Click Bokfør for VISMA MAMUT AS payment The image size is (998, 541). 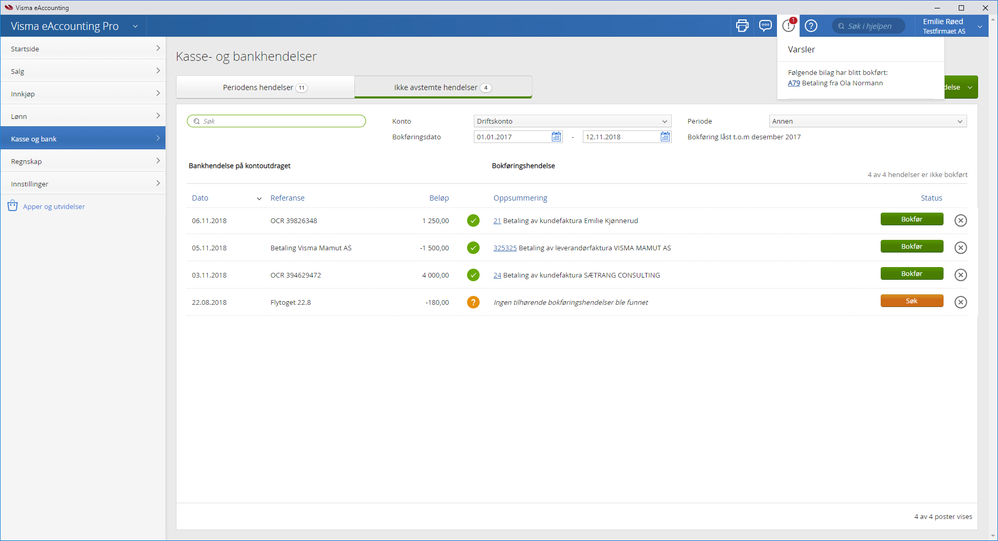click(911, 246)
